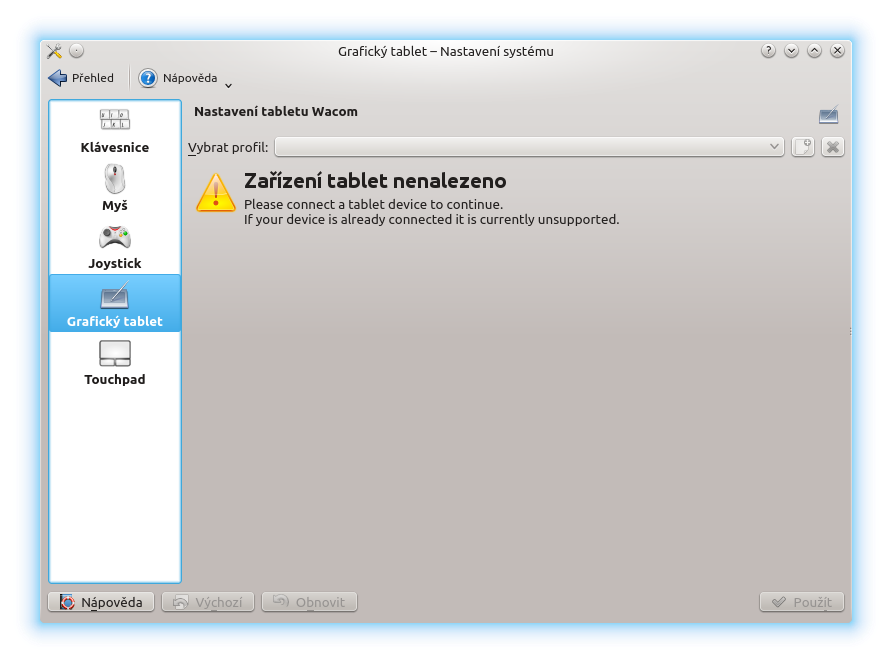
Task: Open the Touchpad settings module
Action: coord(115,362)
